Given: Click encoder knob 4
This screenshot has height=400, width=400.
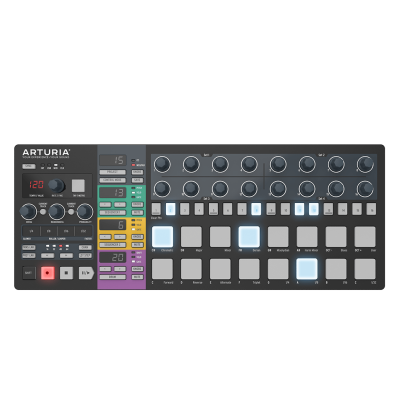Looking at the screenshot, I should 249,164.
